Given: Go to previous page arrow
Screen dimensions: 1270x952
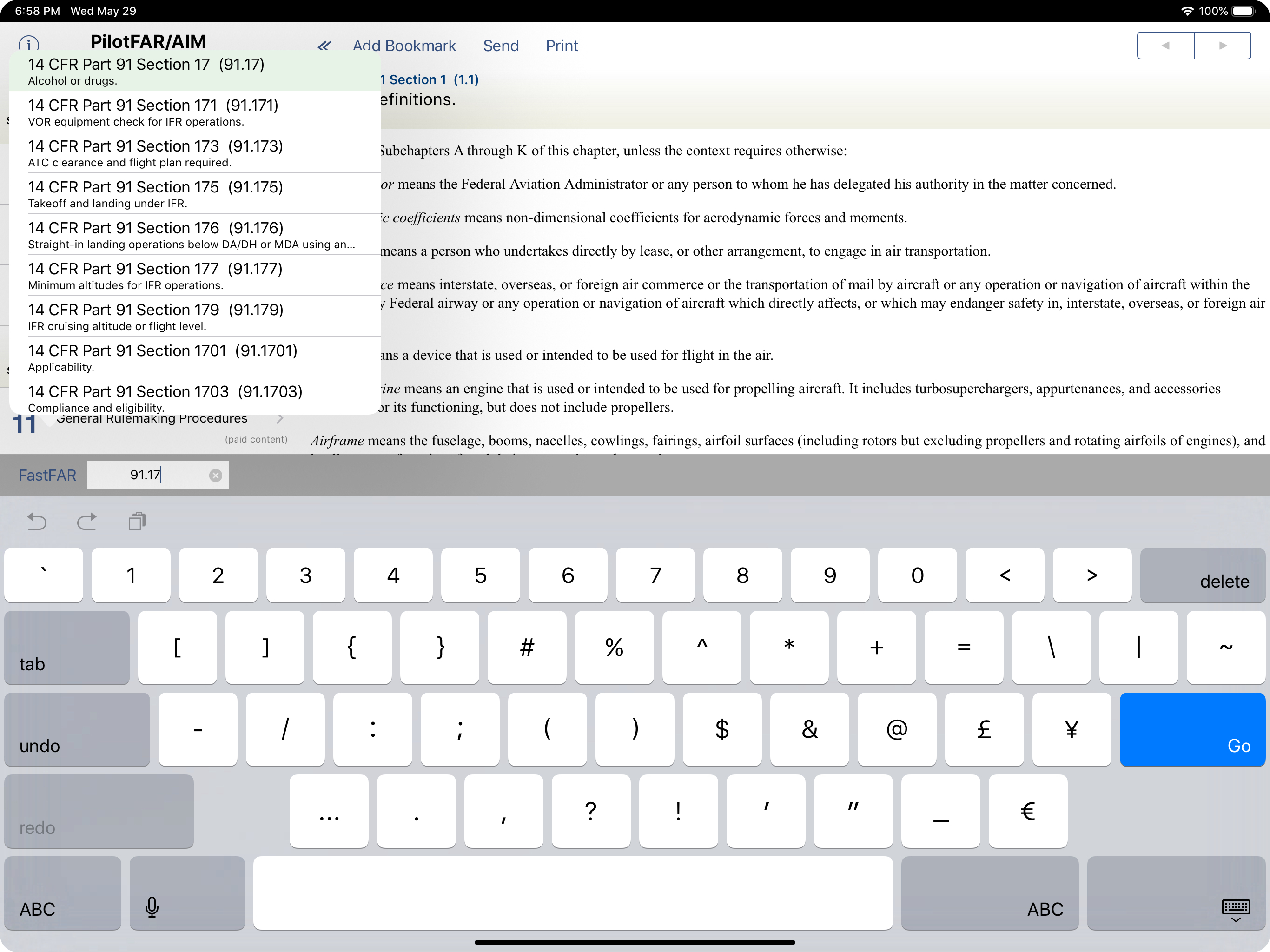Looking at the screenshot, I should coord(1165,46).
